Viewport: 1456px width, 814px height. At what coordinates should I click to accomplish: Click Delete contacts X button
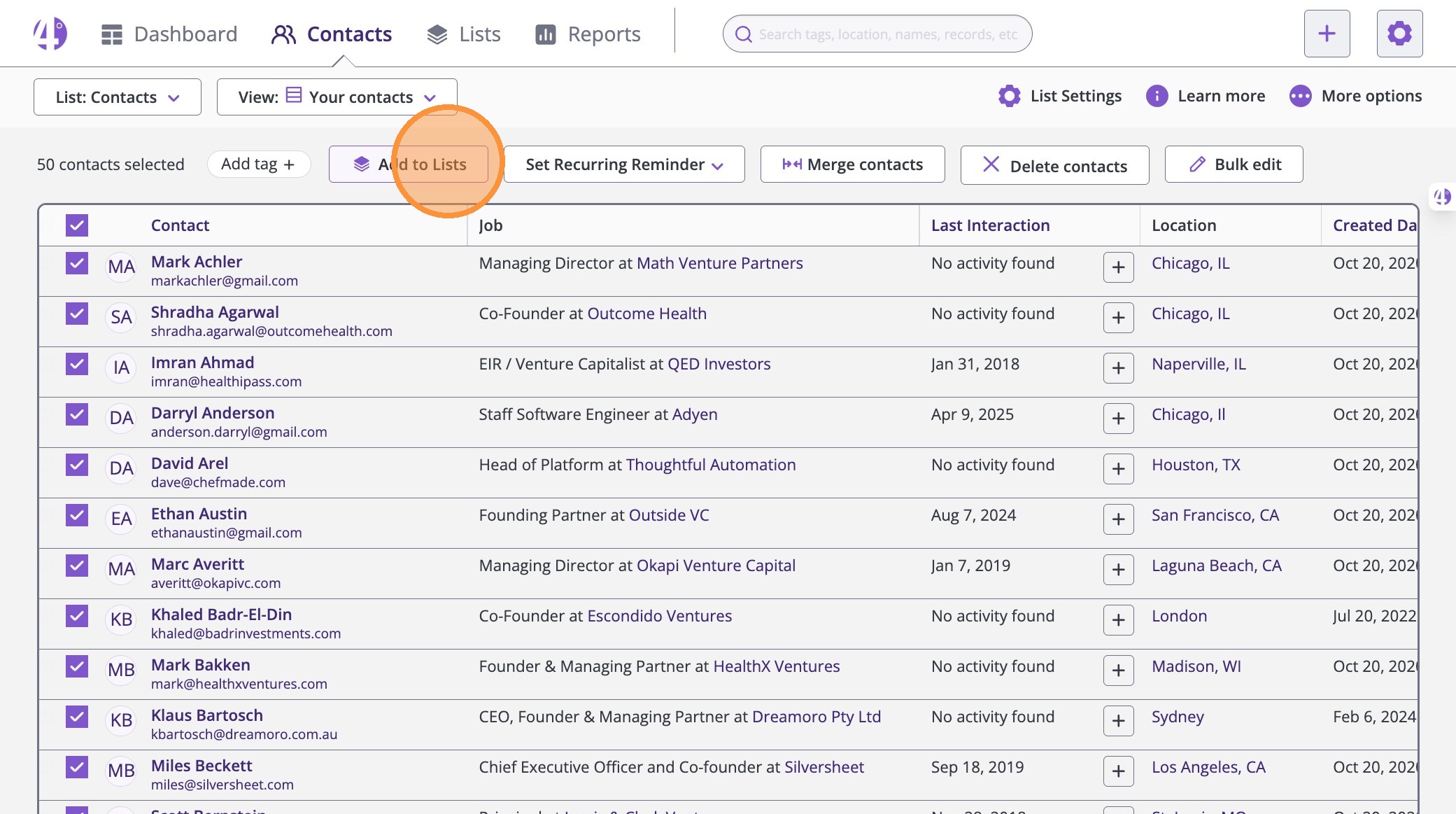point(1054,165)
